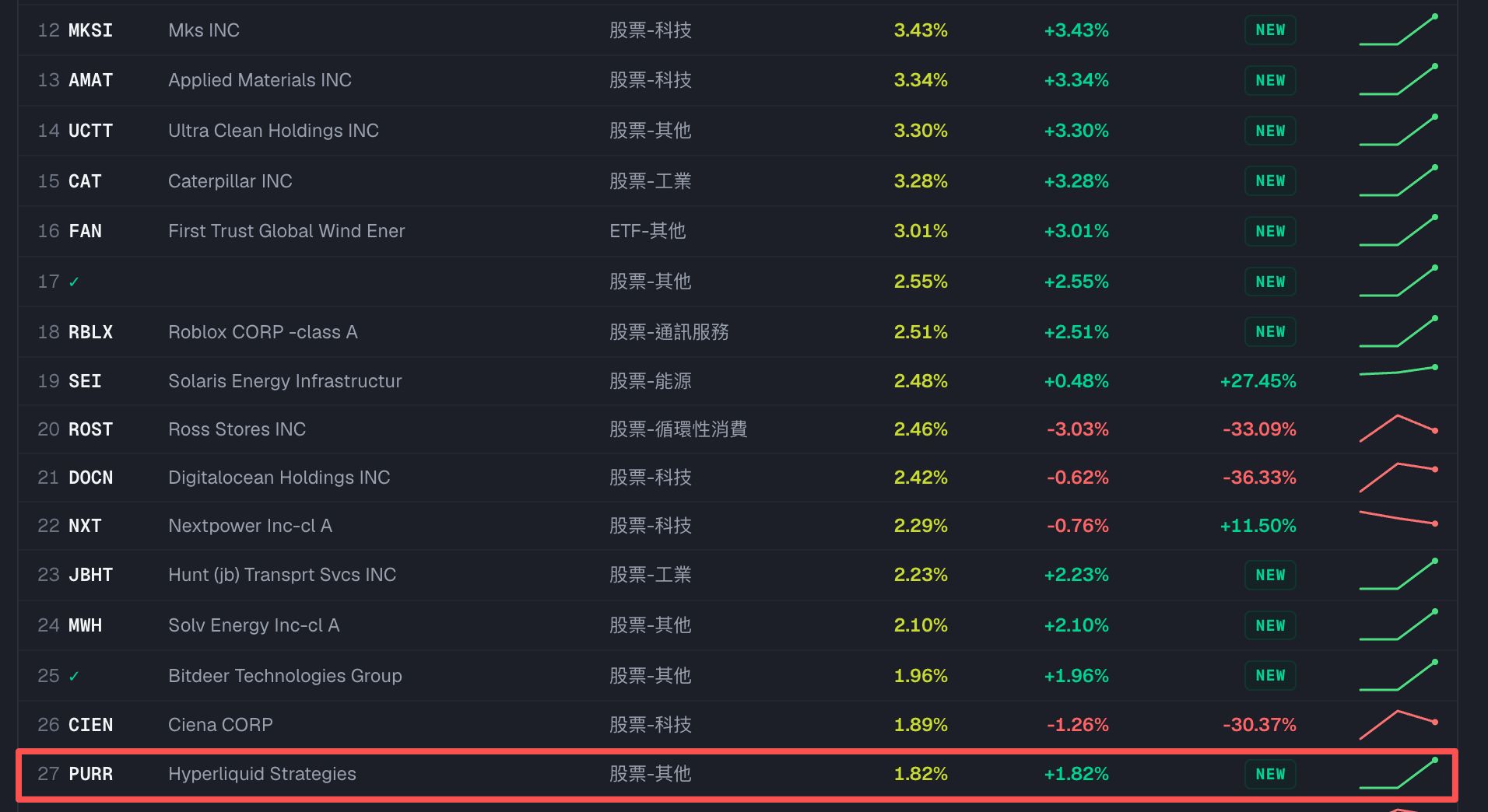Click the -36.33% value for Digitalocean
This screenshot has width=1488, height=812.
(1259, 478)
